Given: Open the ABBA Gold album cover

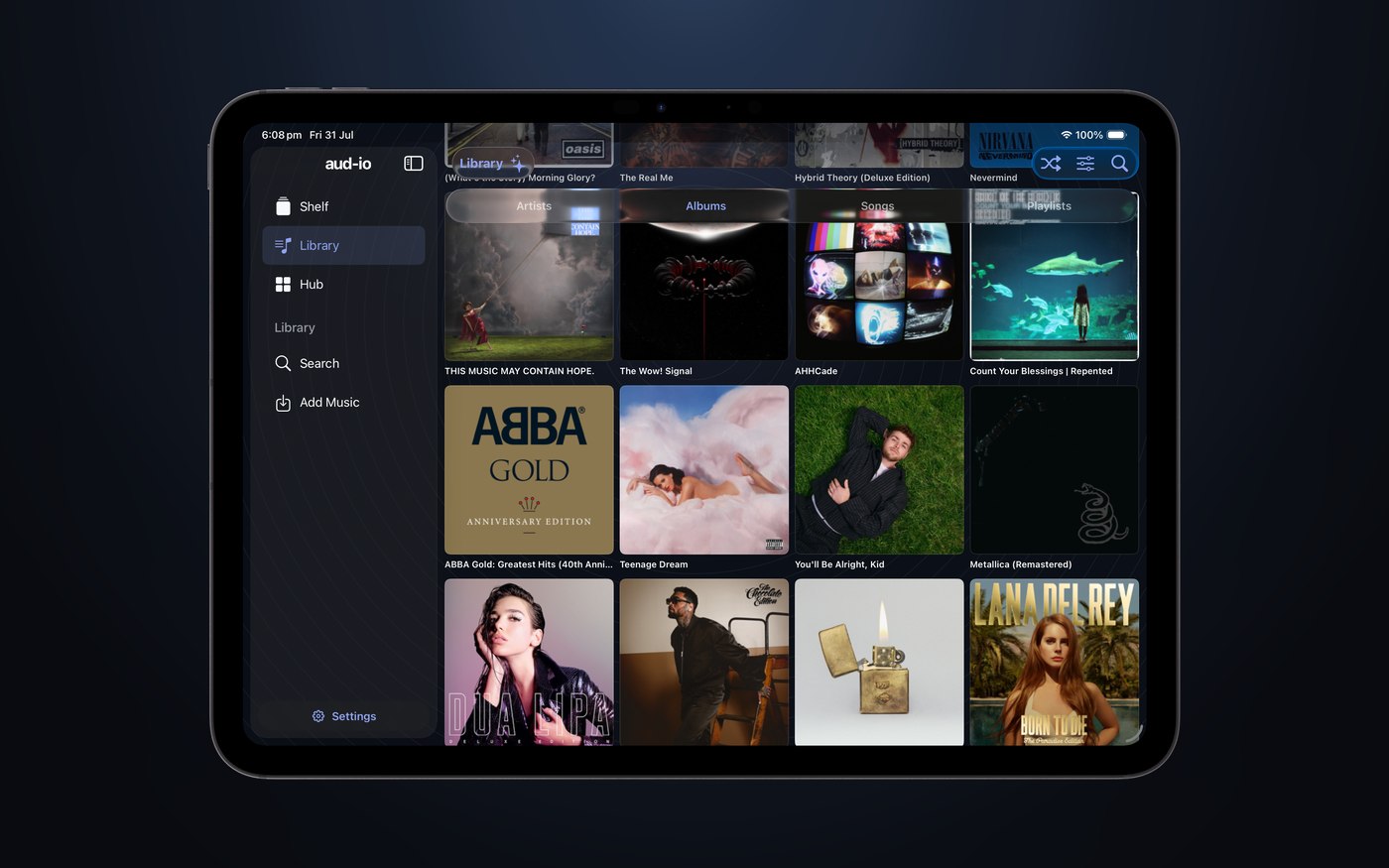Looking at the screenshot, I should click(529, 470).
